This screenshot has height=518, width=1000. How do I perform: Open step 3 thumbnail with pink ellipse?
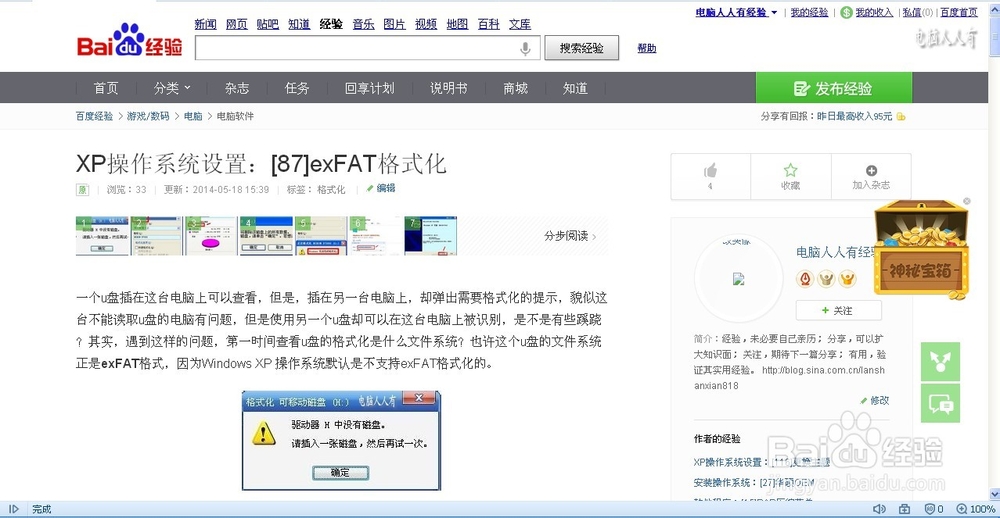click(211, 235)
